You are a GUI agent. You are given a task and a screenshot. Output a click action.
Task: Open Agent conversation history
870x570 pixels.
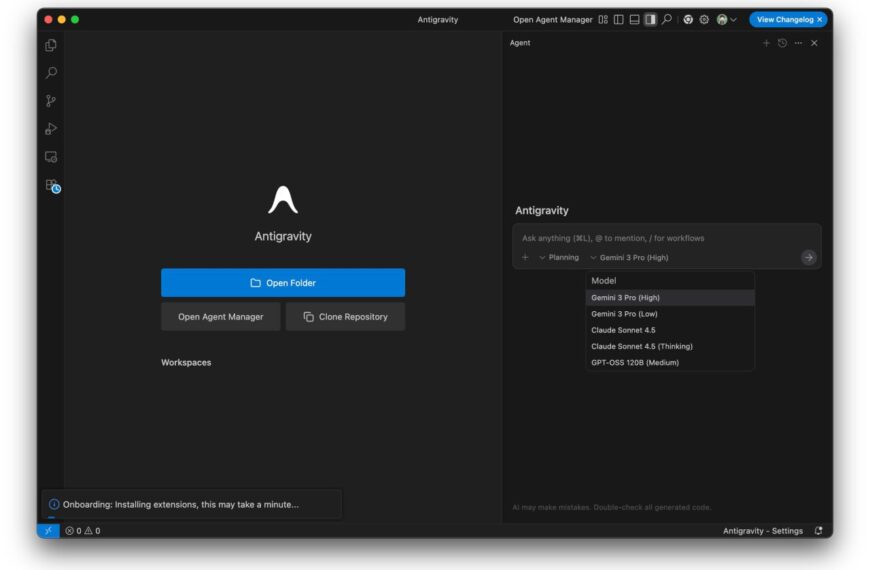coord(782,43)
